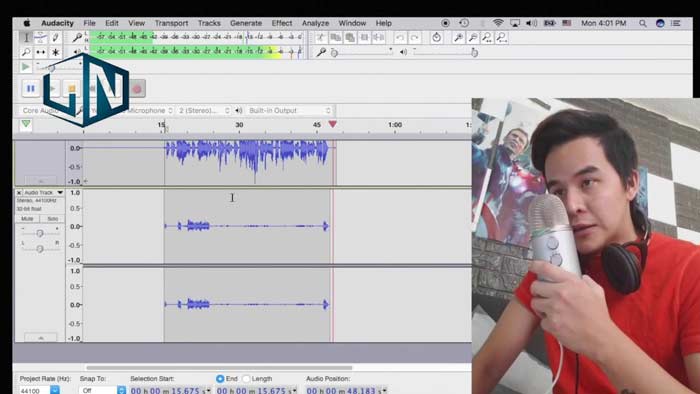Select the End radio button
Viewport: 700px width, 394px height.
pyautogui.click(x=220, y=378)
